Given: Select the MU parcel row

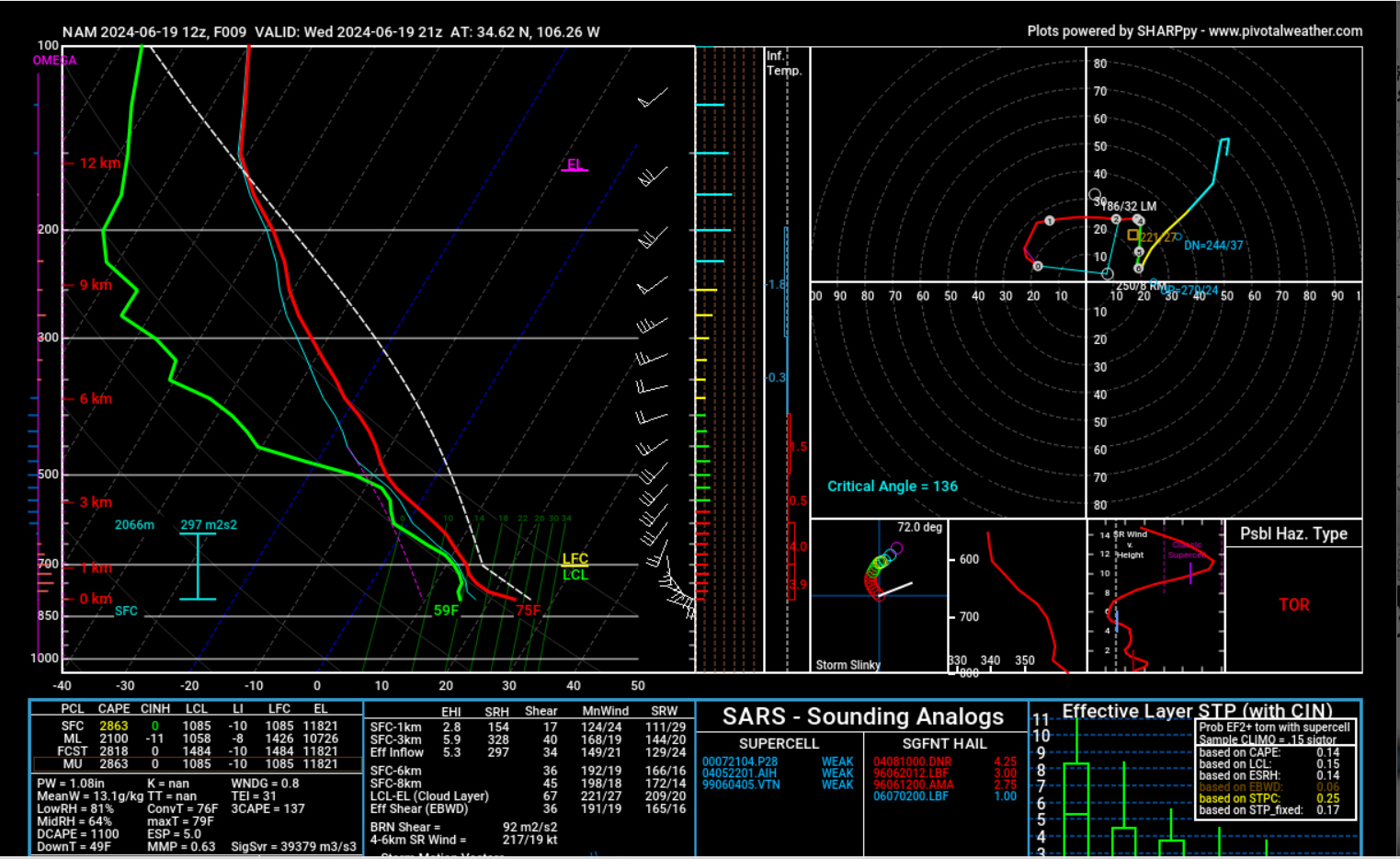Looking at the screenshot, I should (197, 764).
